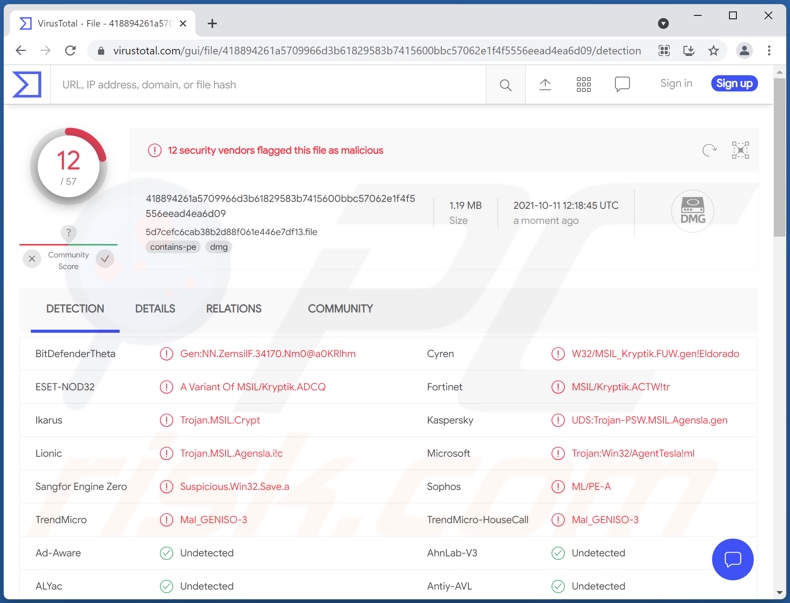Open the RELATIONS tab
This screenshot has width=790, height=603.
pyautogui.click(x=234, y=309)
